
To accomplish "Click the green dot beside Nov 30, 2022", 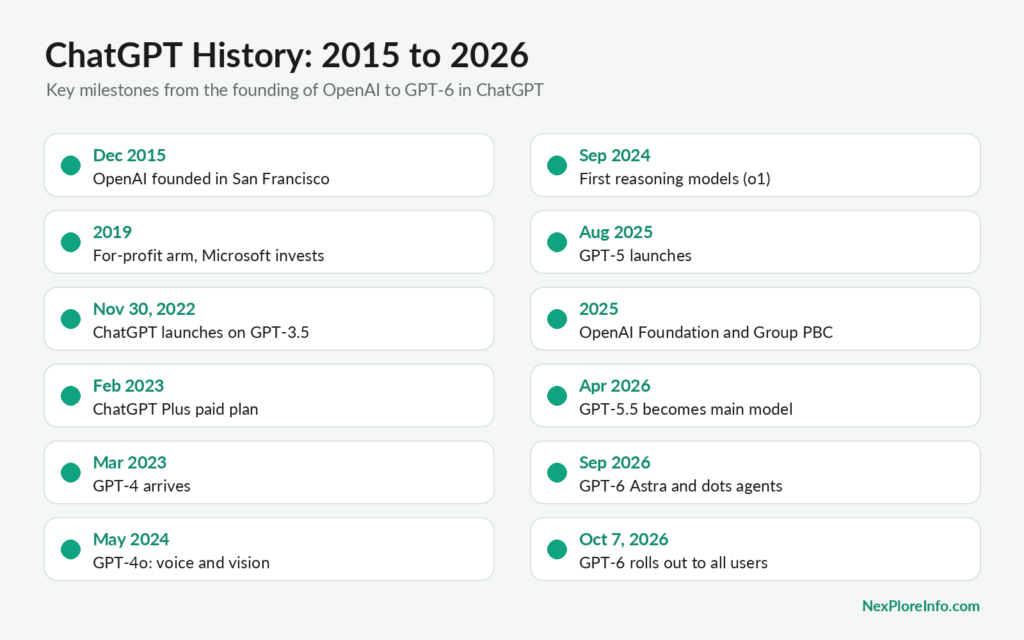I will pyautogui.click(x=71, y=319).
